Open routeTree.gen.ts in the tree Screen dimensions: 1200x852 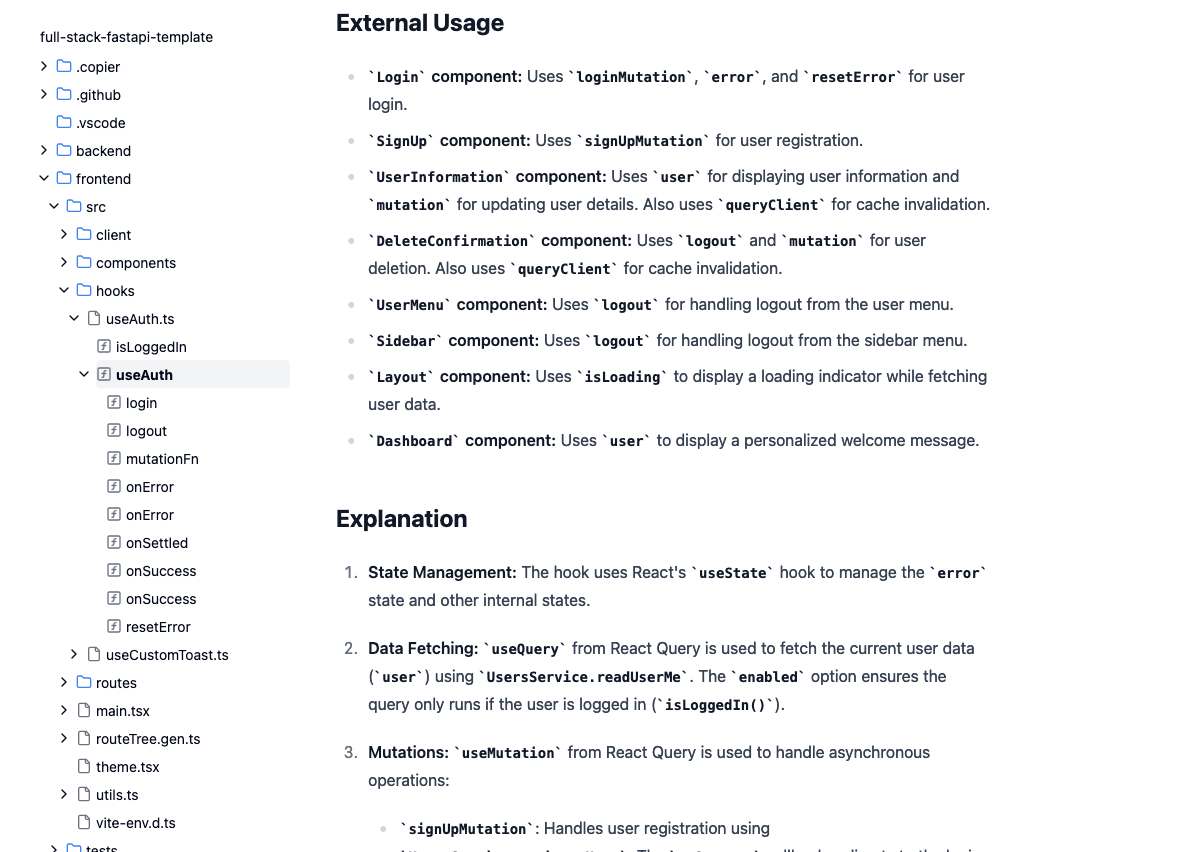[x=147, y=739]
